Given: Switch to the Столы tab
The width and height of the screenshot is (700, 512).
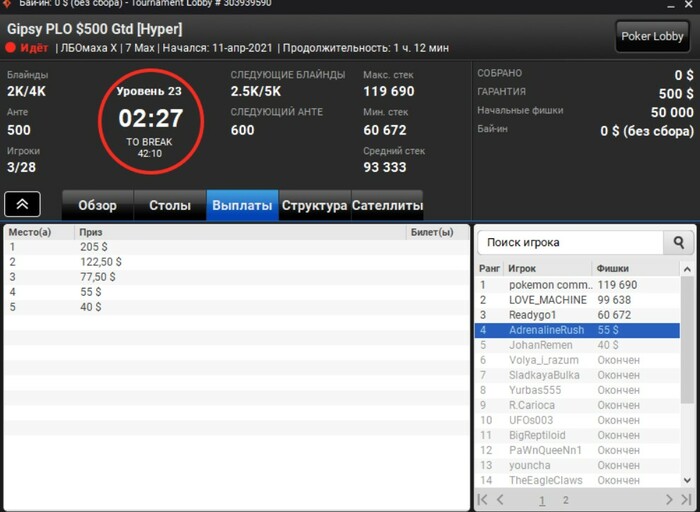Looking at the screenshot, I should 170,205.
